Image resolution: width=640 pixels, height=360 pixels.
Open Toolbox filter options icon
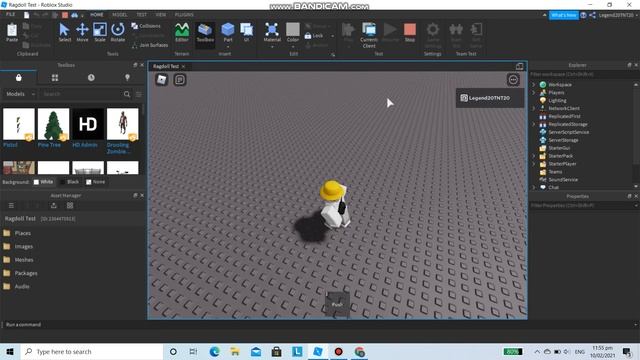[139, 94]
